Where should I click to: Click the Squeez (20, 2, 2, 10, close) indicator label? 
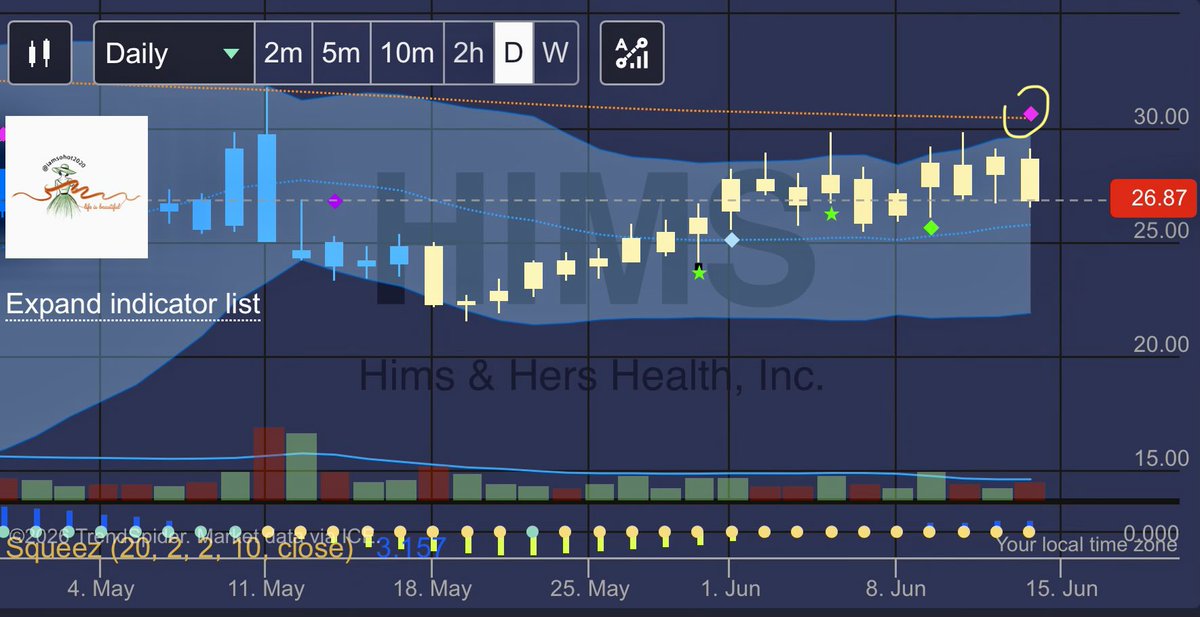[x=180, y=548]
